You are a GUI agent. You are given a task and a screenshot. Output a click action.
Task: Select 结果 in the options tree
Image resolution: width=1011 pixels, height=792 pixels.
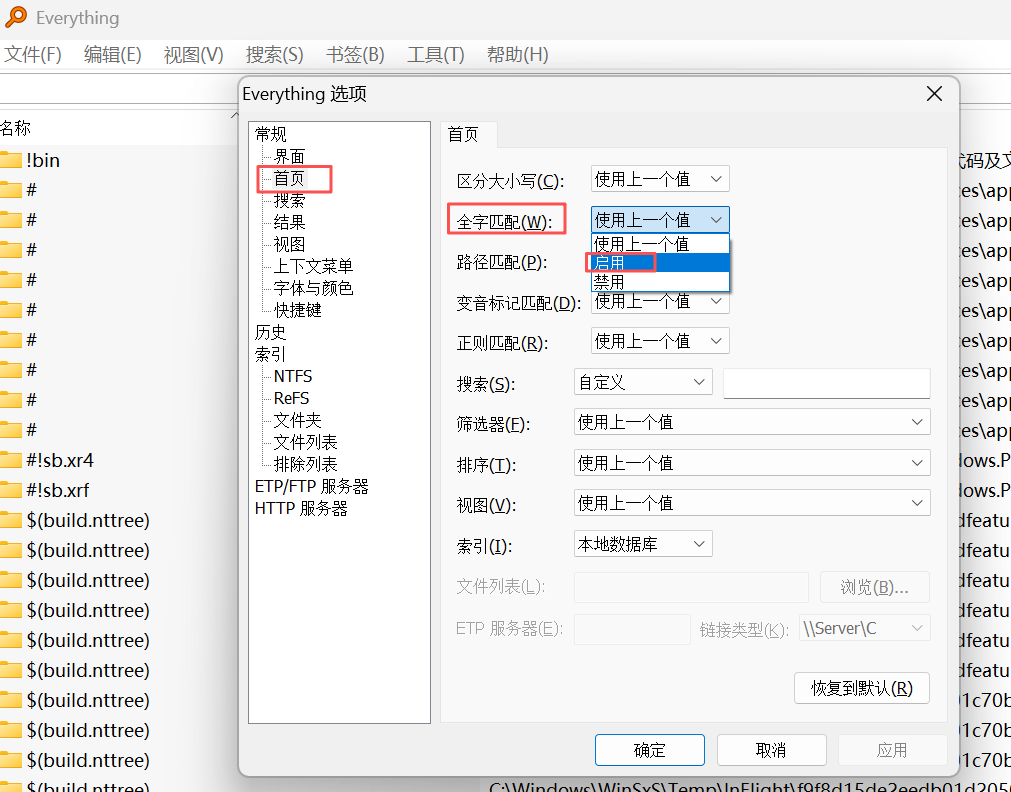[289, 222]
